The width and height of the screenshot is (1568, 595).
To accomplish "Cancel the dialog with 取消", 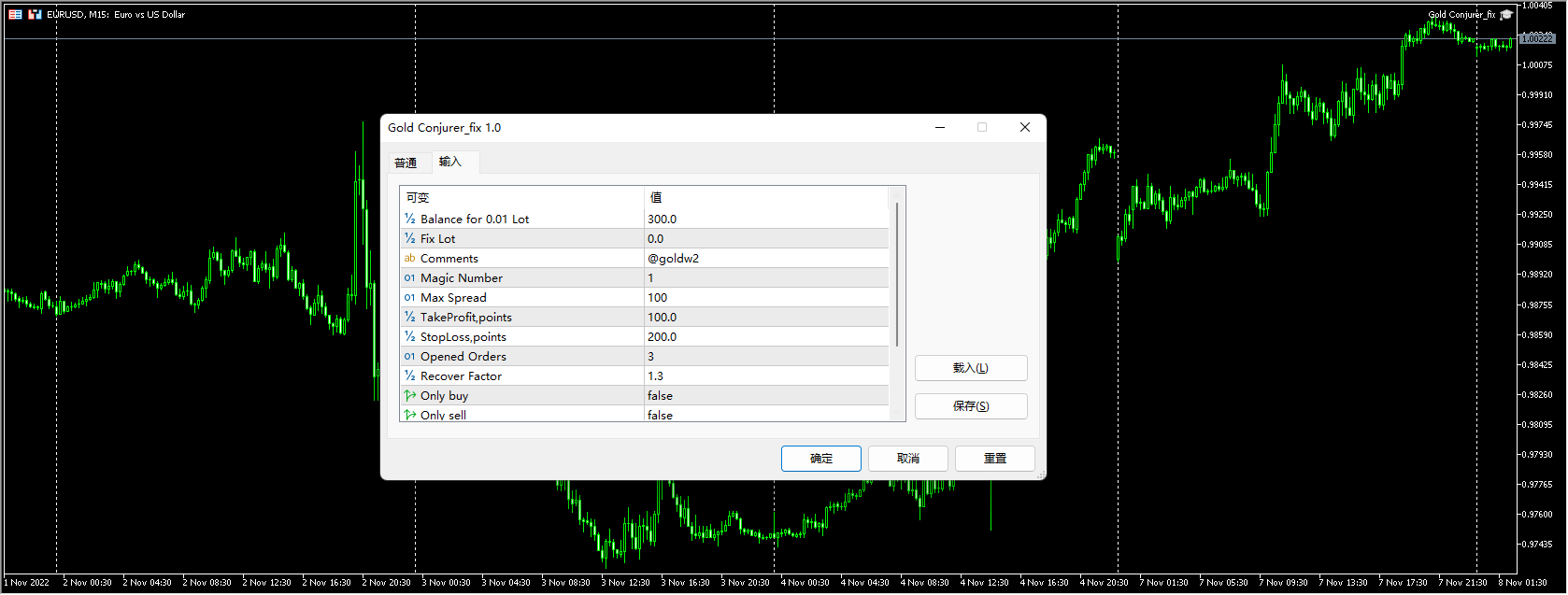I will pyautogui.click(x=907, y=459).
